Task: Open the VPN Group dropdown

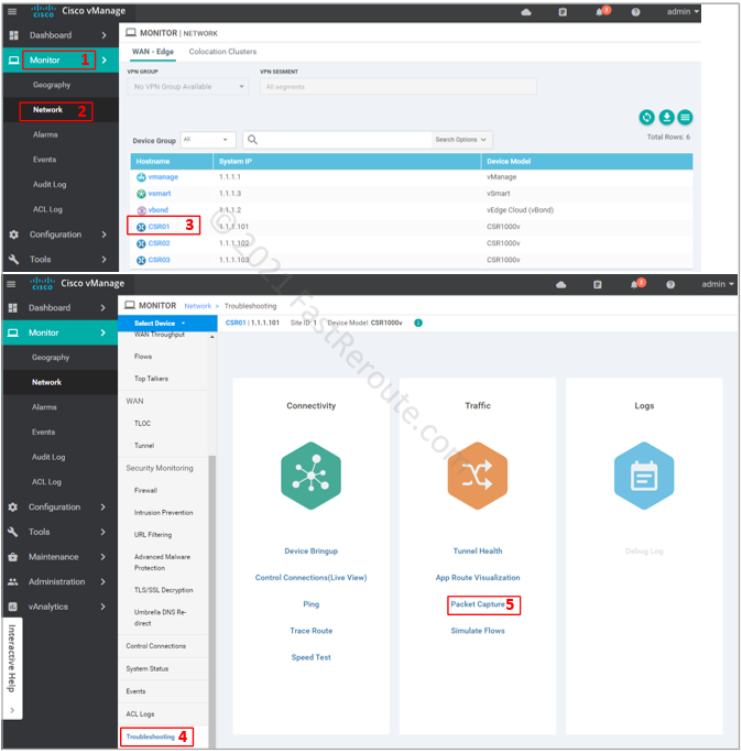Action: [188, 87]
